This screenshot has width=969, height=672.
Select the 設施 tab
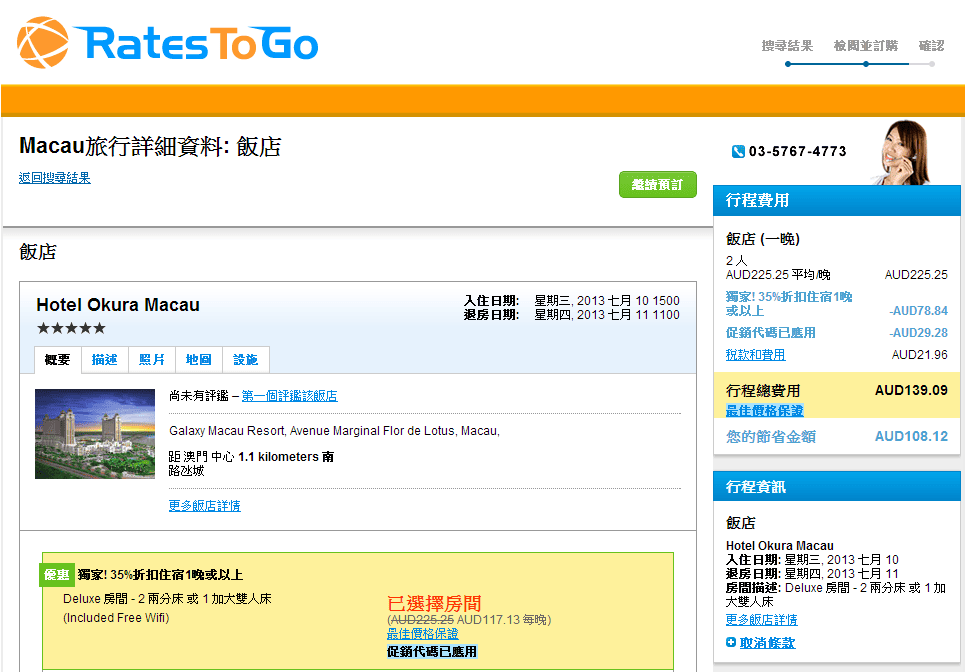245,360
